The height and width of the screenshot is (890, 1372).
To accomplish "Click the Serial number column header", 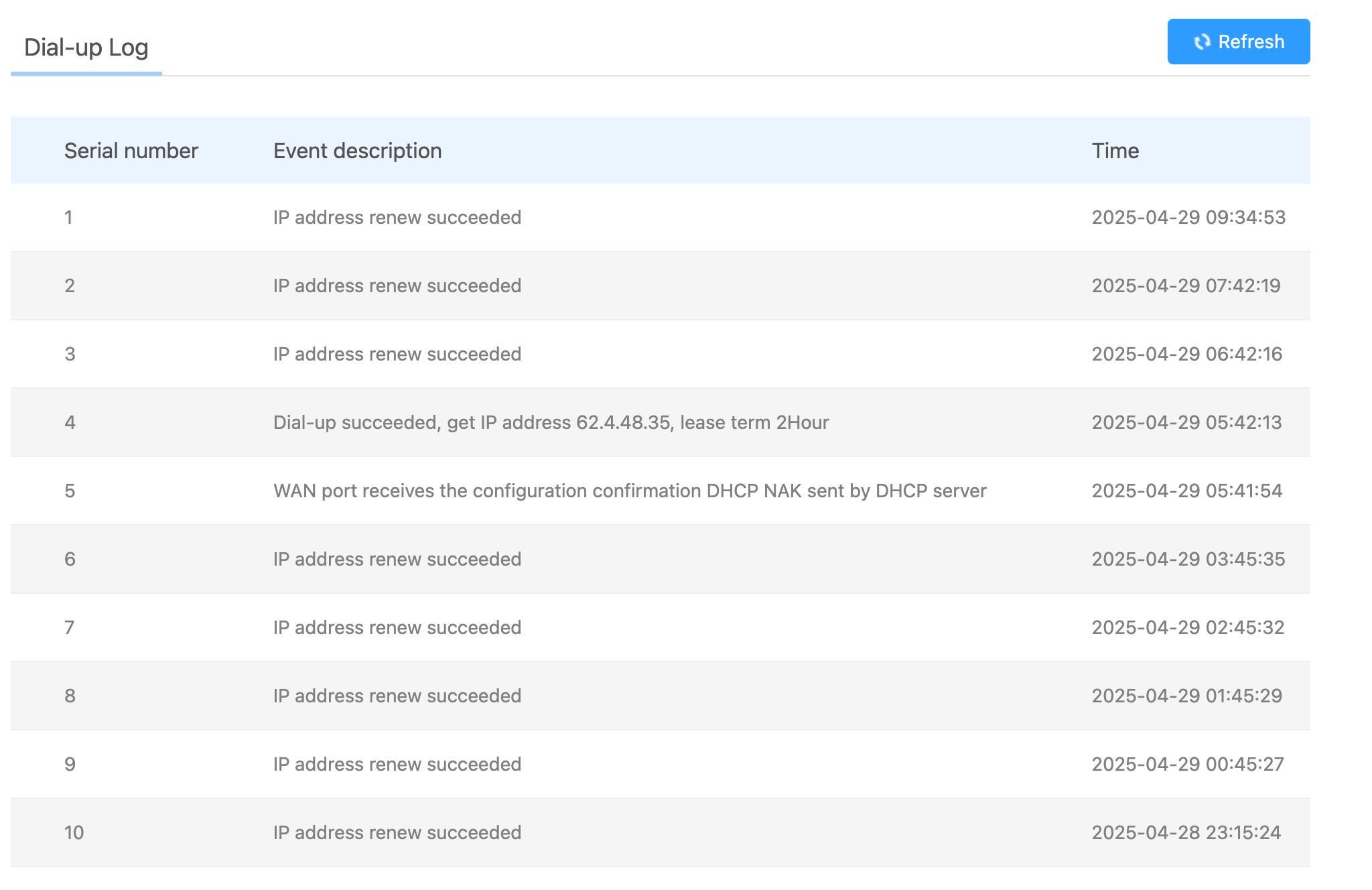I will pyautogui.click(x=131, y=151).
